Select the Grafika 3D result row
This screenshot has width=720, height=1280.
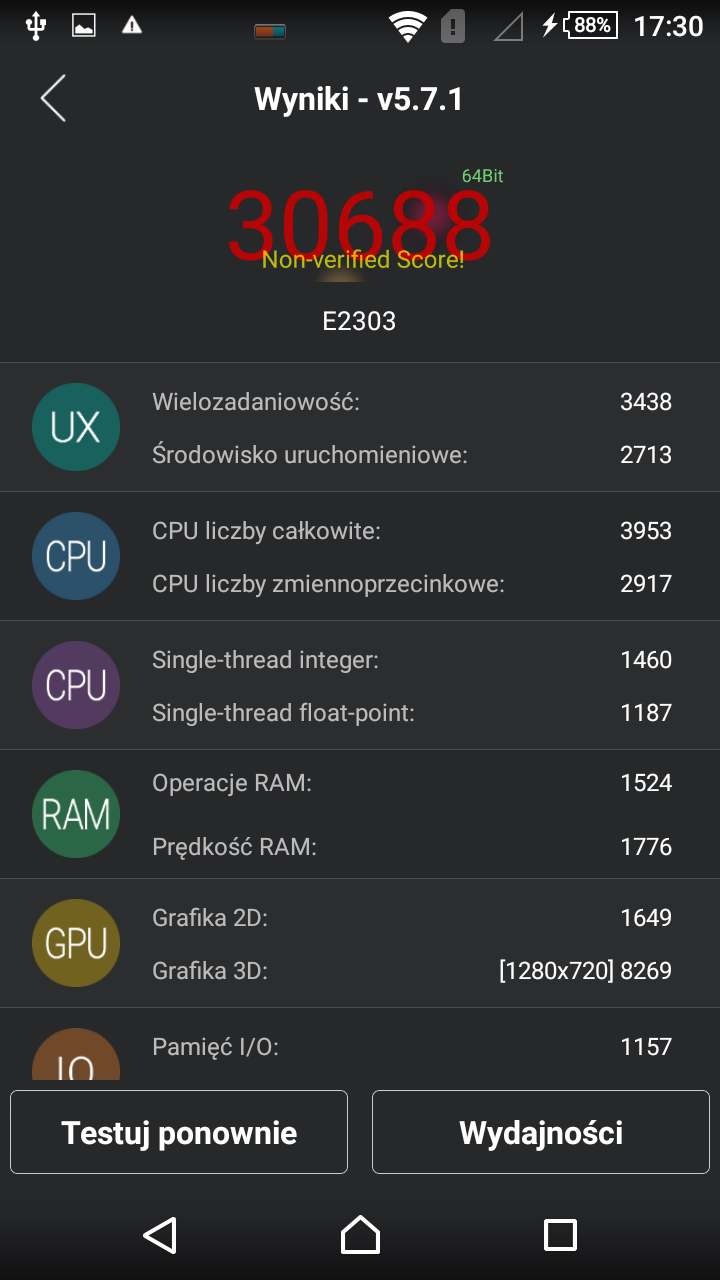click(412, 970)
